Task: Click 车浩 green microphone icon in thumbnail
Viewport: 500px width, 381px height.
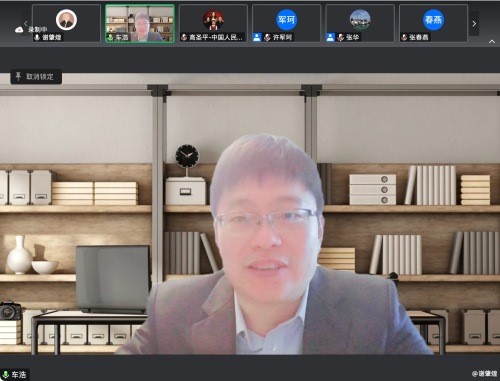Action: tap(110, 37)
